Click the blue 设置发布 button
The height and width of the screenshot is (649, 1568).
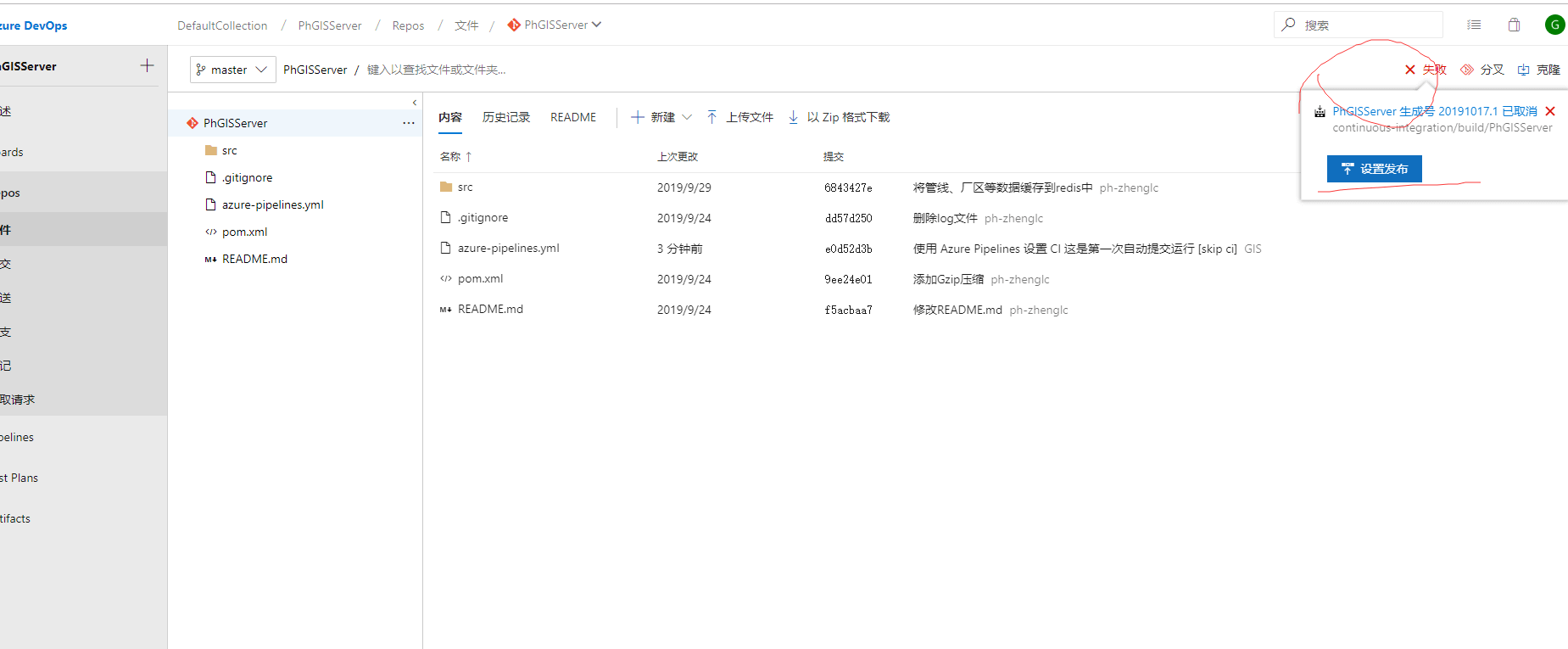[1374, 169]
